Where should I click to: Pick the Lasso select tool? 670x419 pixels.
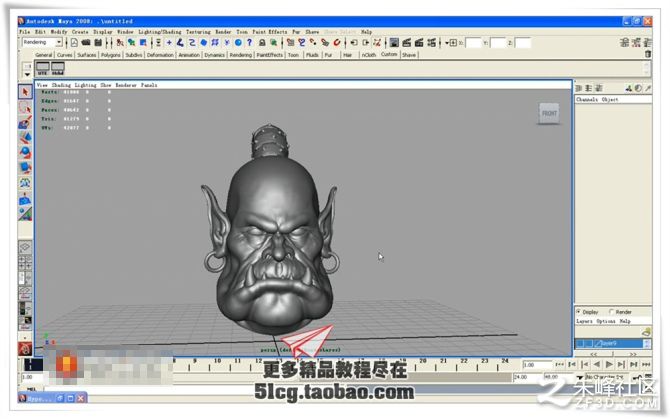[x=25, y=107]
